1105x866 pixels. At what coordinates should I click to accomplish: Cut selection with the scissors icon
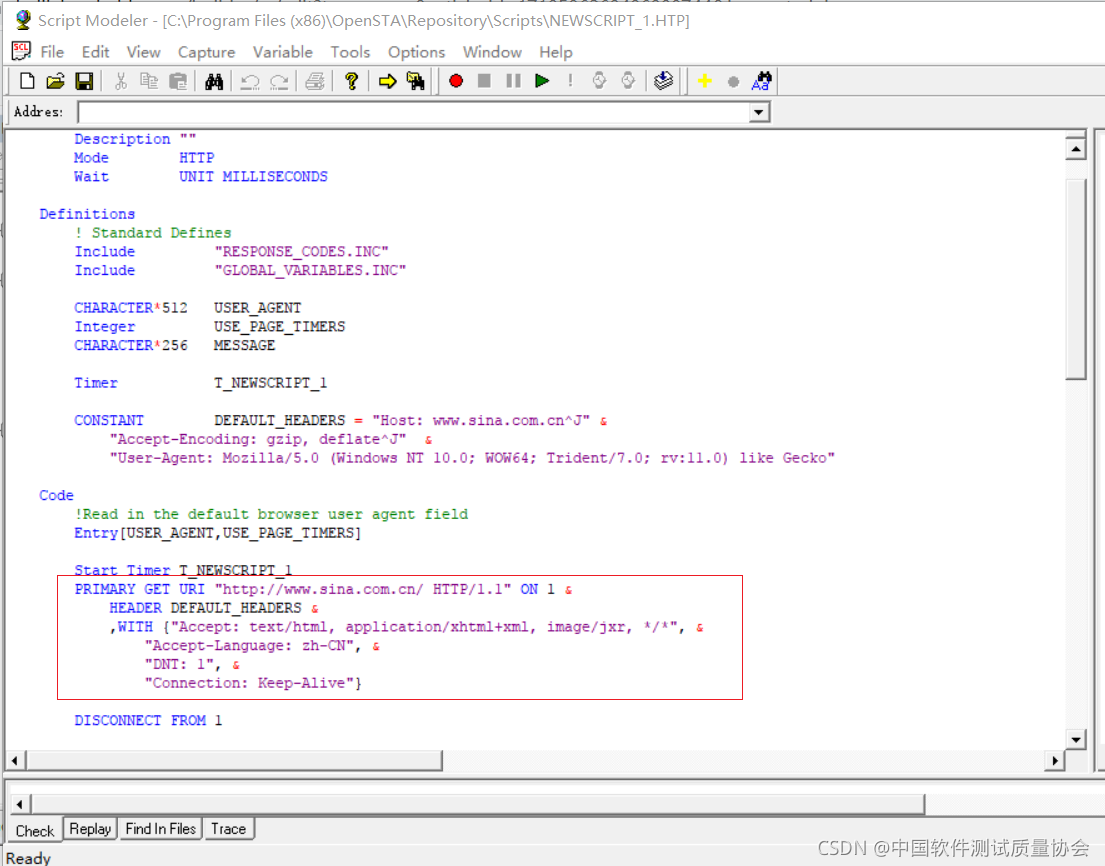(x=121, y=81)
